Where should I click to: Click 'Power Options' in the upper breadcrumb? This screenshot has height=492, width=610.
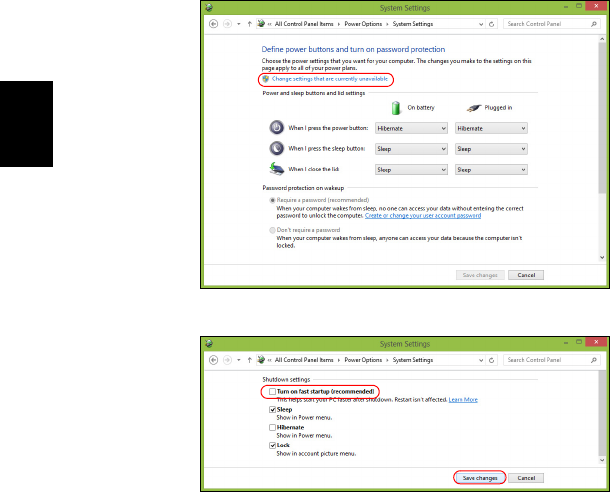point(363,24)
